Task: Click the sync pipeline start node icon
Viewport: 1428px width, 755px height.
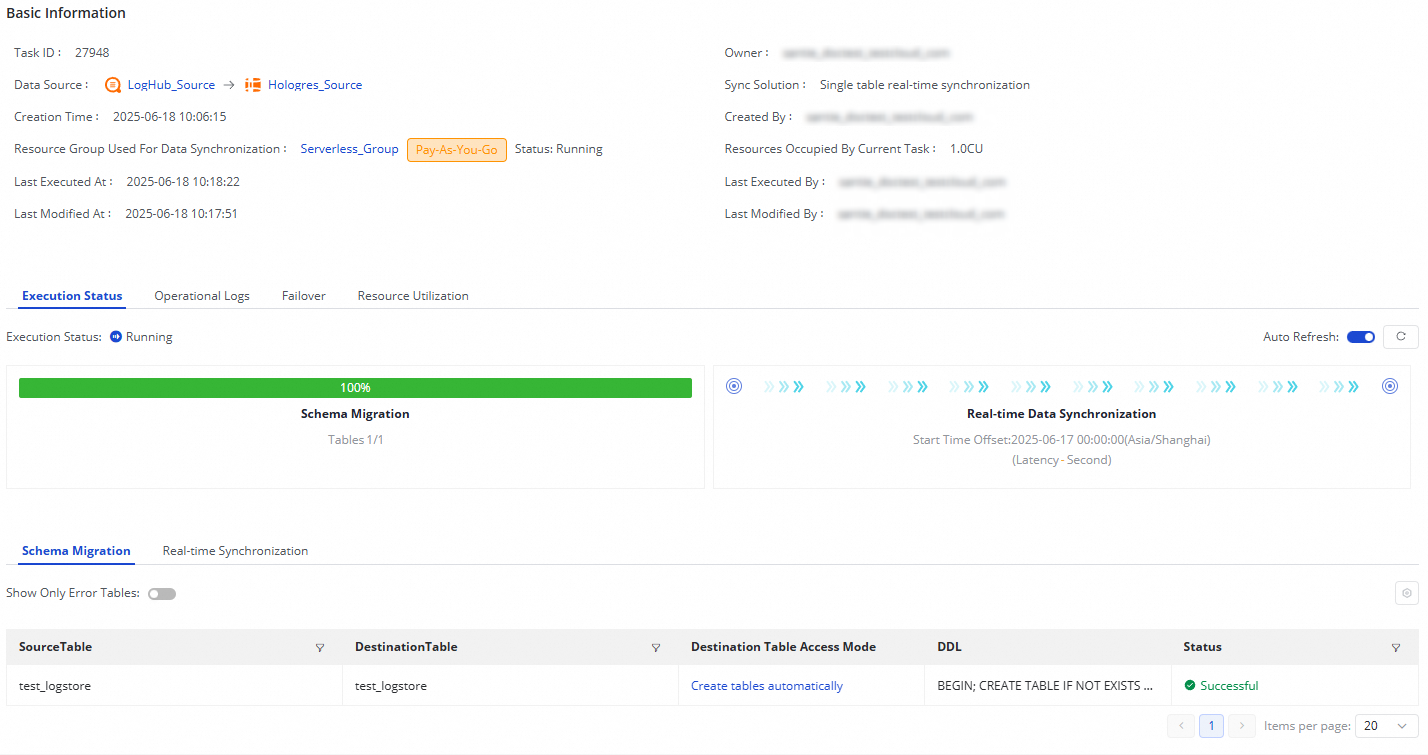Action: [734, 387]
